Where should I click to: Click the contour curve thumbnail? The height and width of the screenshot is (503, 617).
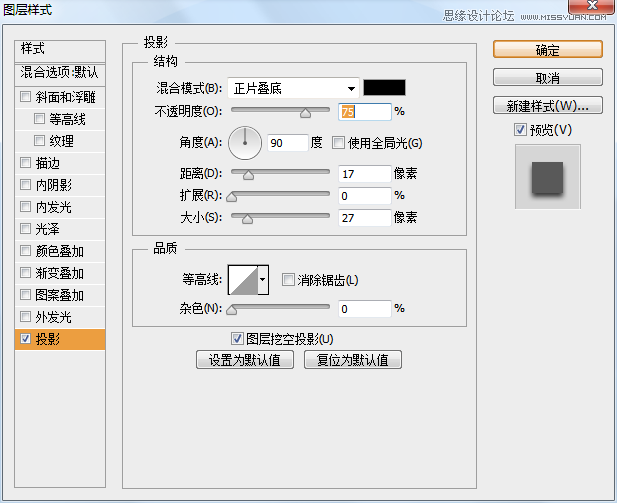click(x=243, y=280)
